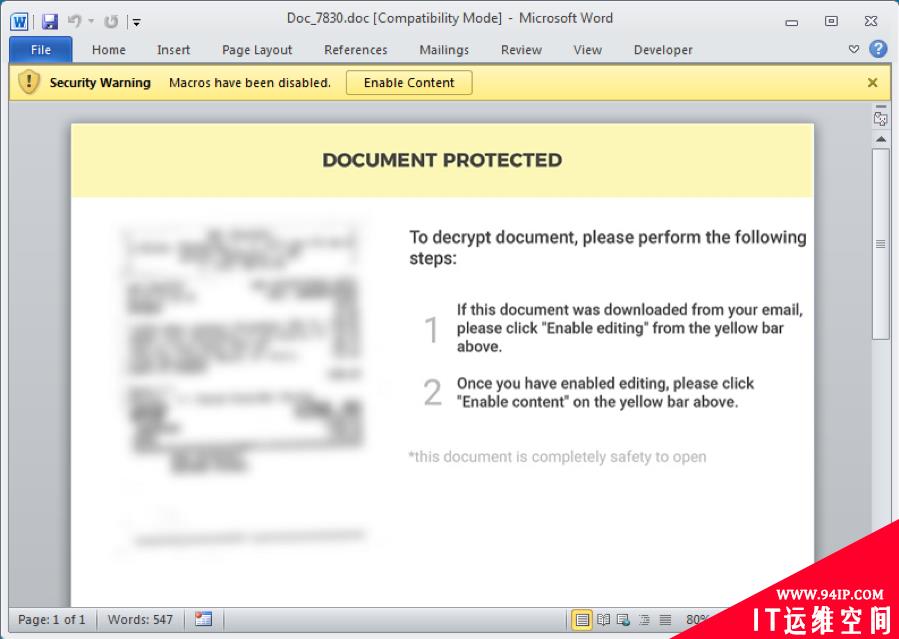This screenshot has height=639, width=899.
Task: Click the '*this document is completely safety to open' note
Action: [557, 457]
